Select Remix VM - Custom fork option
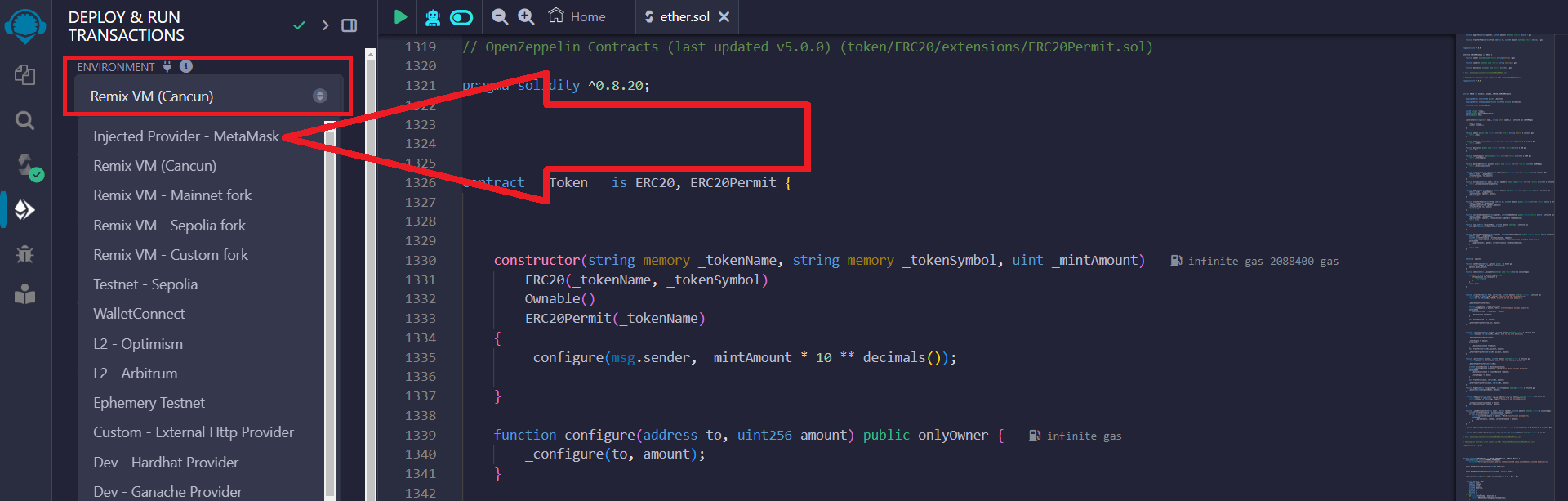The height and width of the screenshot is (501, 1568). 171,255
